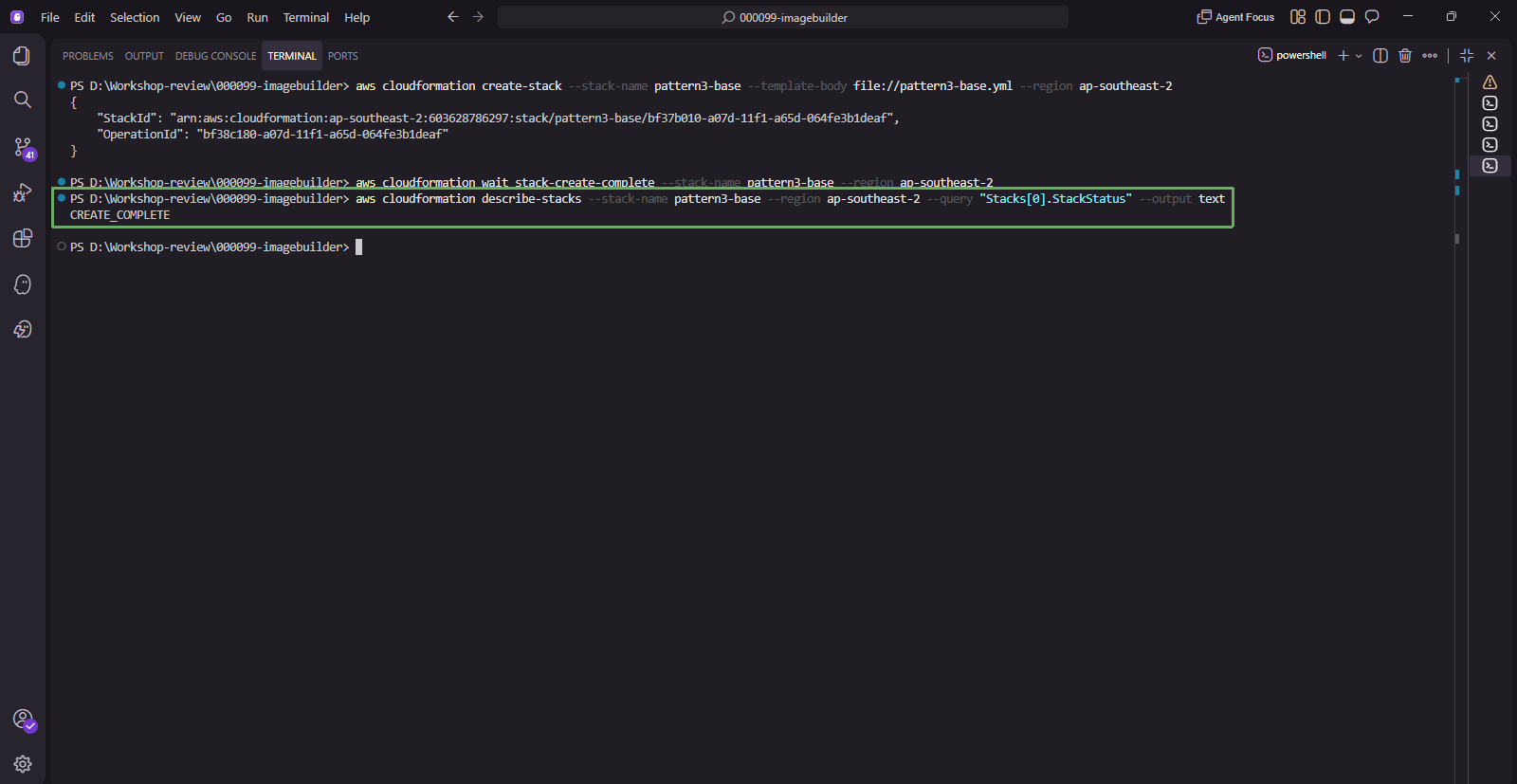Open the Go menu

(x=224, y=17)
